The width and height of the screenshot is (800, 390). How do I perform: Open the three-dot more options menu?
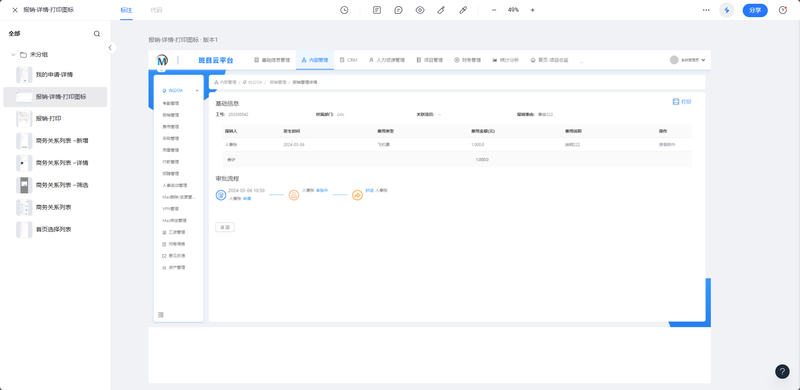(706, 10)
